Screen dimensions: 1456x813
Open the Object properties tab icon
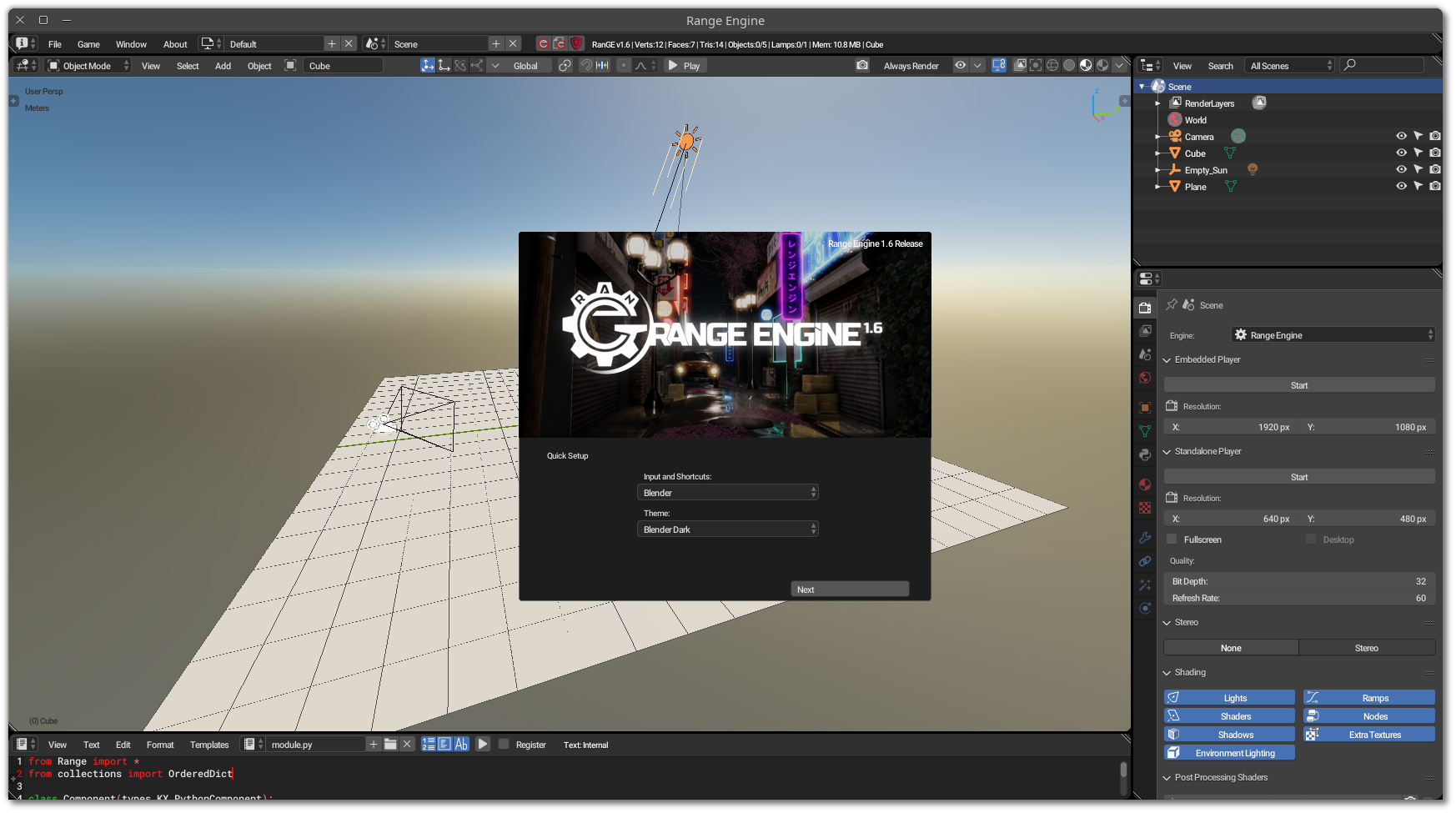1145,408
